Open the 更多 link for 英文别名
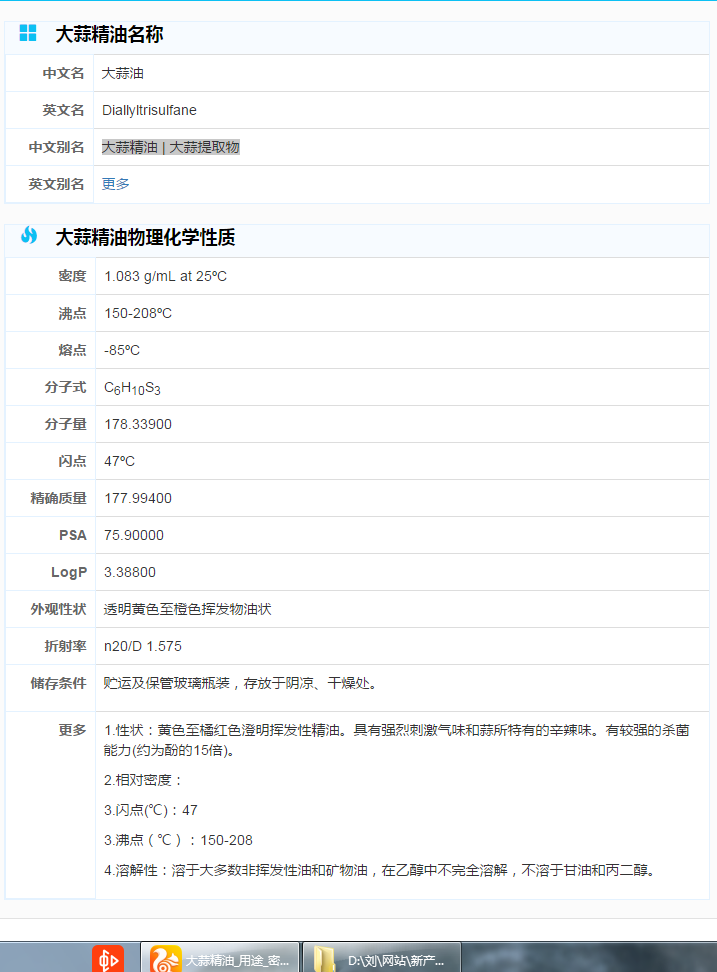 [115, 184]
